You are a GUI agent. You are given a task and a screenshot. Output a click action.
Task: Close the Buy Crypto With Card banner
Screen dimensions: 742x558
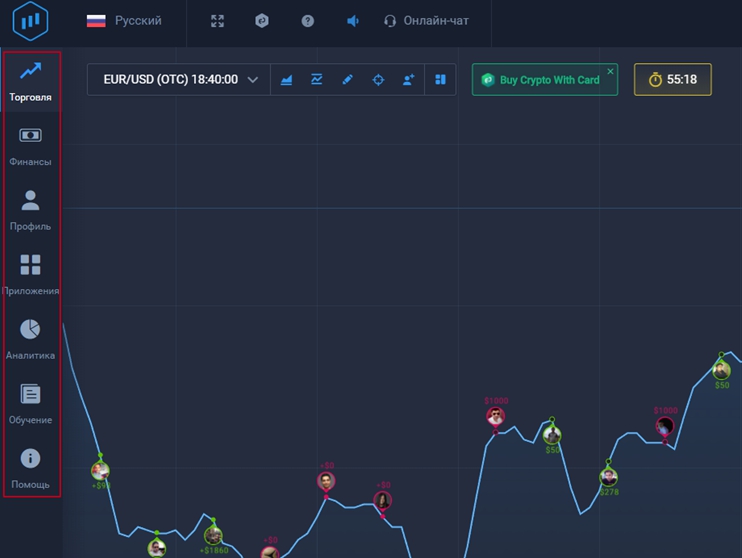pos(610,71)
